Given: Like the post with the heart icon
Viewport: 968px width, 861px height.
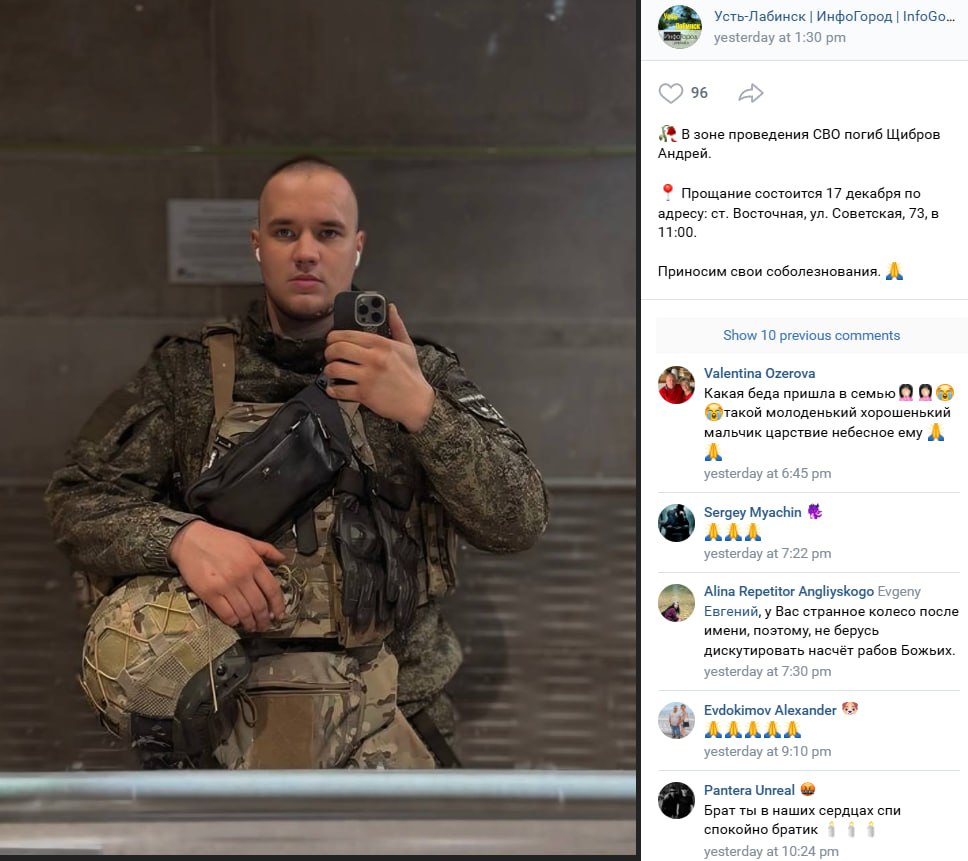Looking at the screenshot, I should 670,93.
